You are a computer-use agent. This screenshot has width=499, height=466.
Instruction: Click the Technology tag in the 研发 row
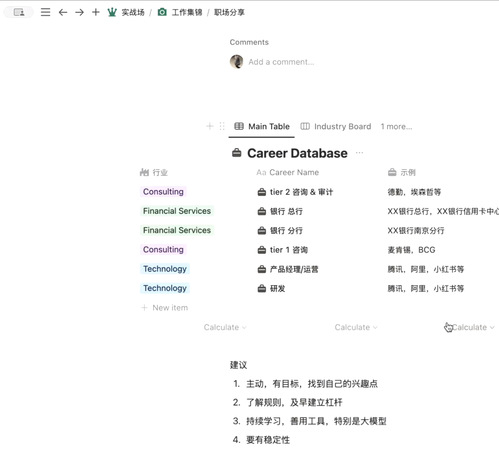point(165,288)
